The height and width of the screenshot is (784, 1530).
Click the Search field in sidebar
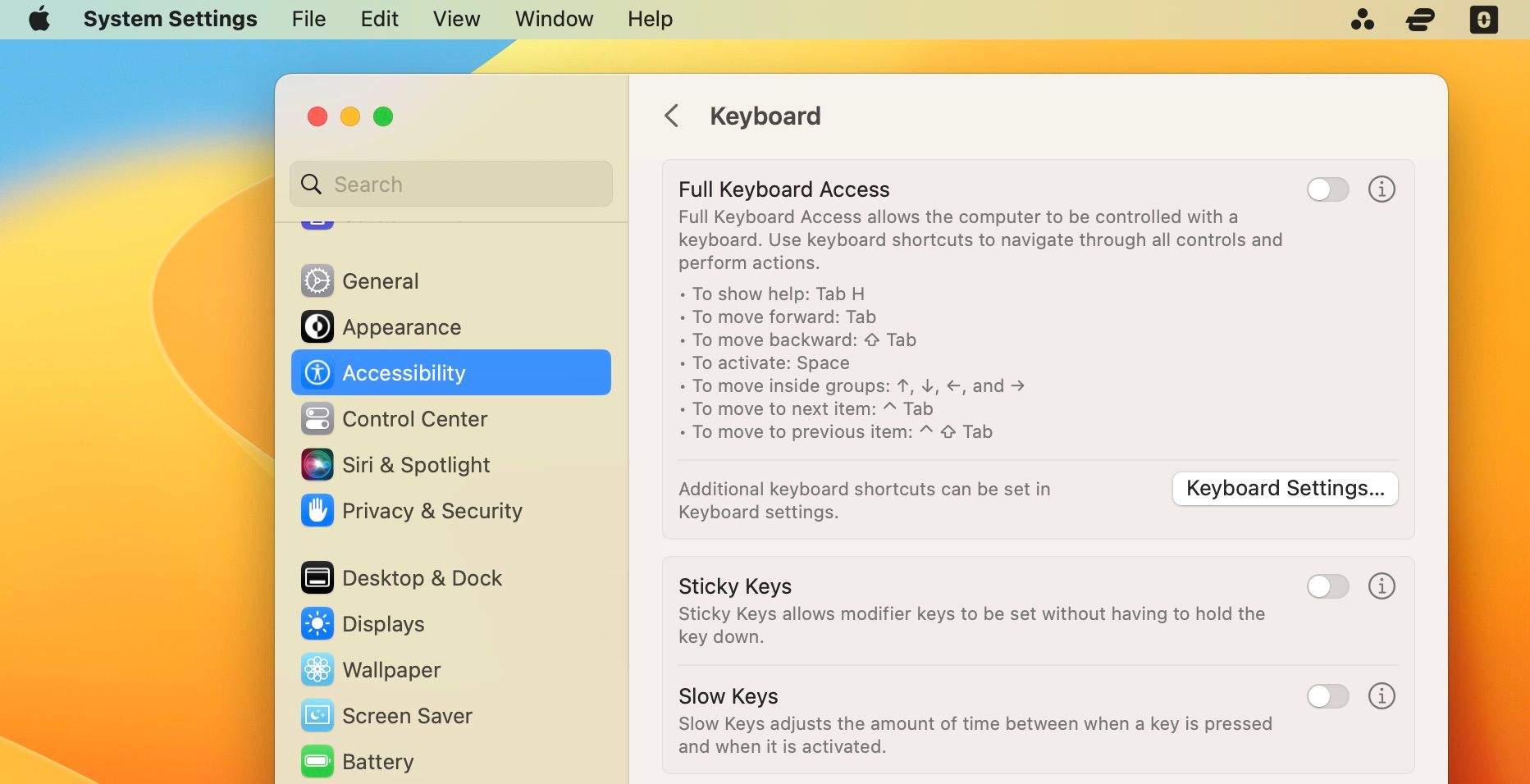click(451, 184)
